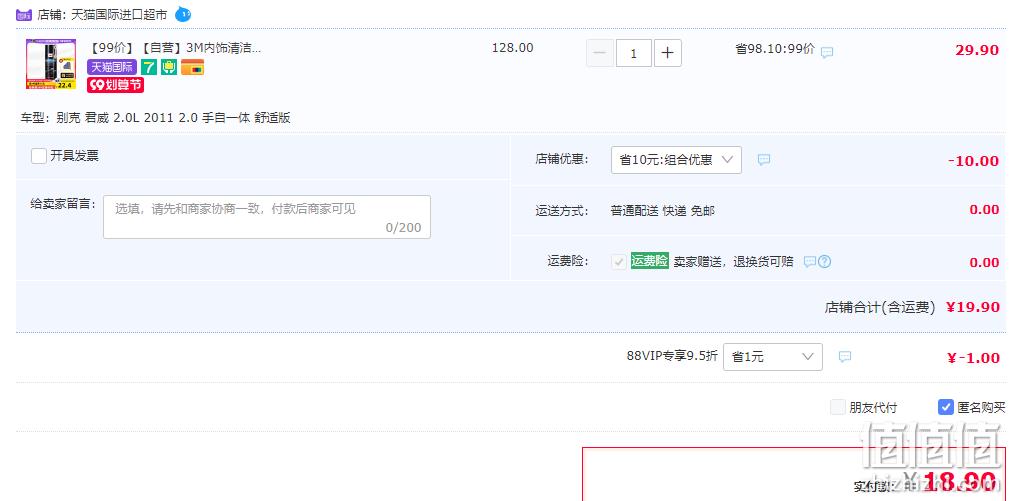Click the green 运费险 label
The image size is (1010, 501).
[649, 261]
